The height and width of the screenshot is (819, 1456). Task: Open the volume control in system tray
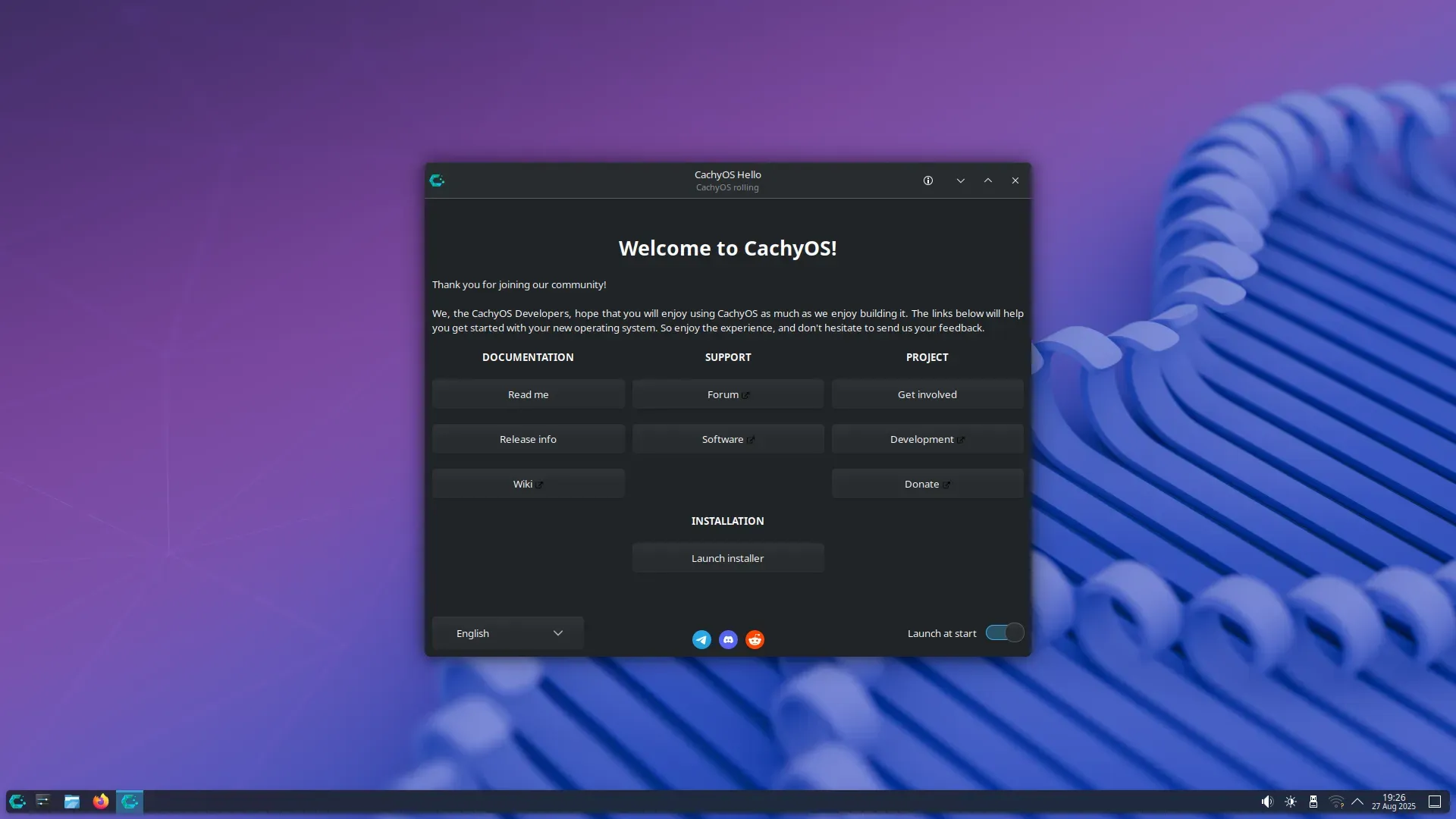point(1266,802)
